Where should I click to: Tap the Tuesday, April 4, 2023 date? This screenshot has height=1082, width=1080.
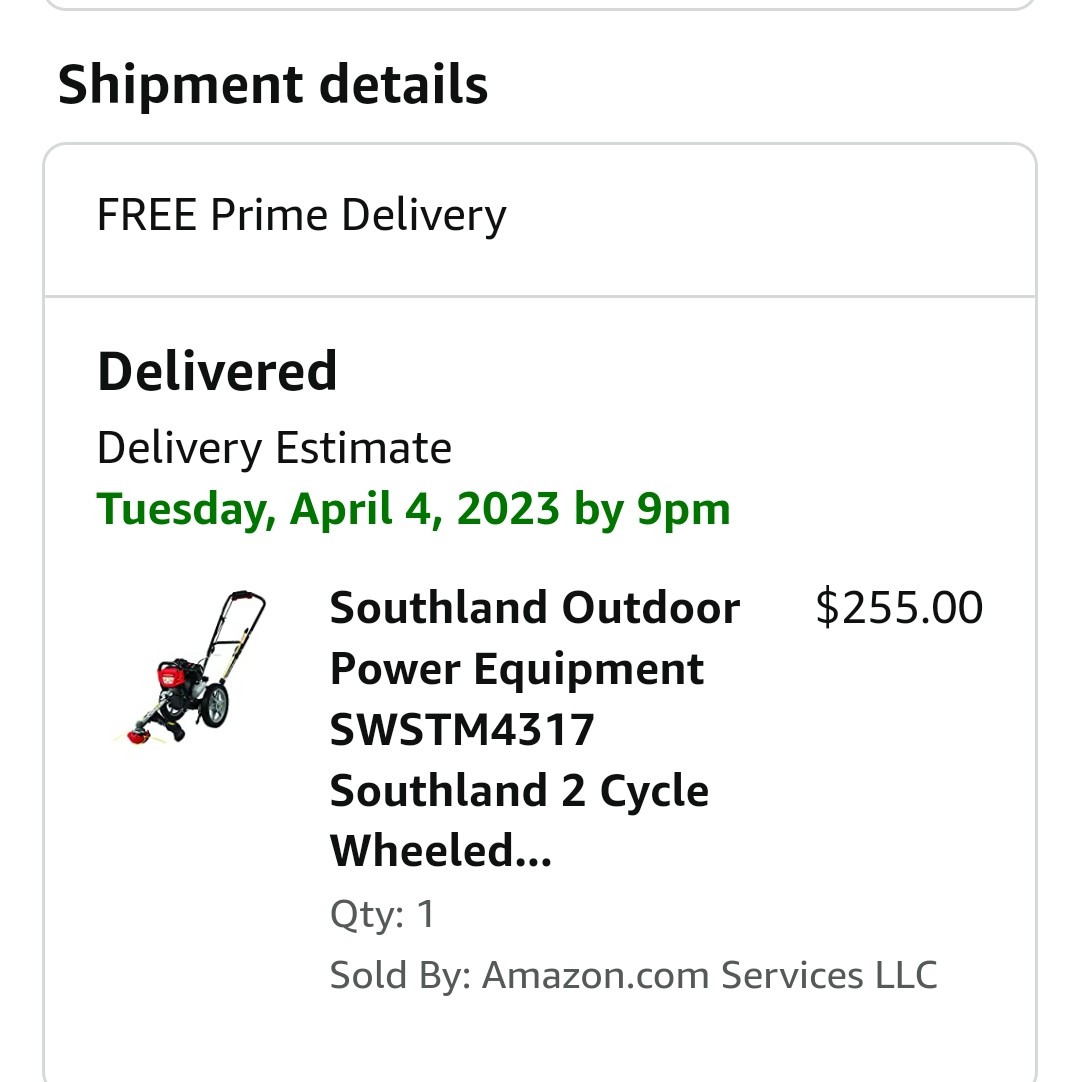coord(330,509)
